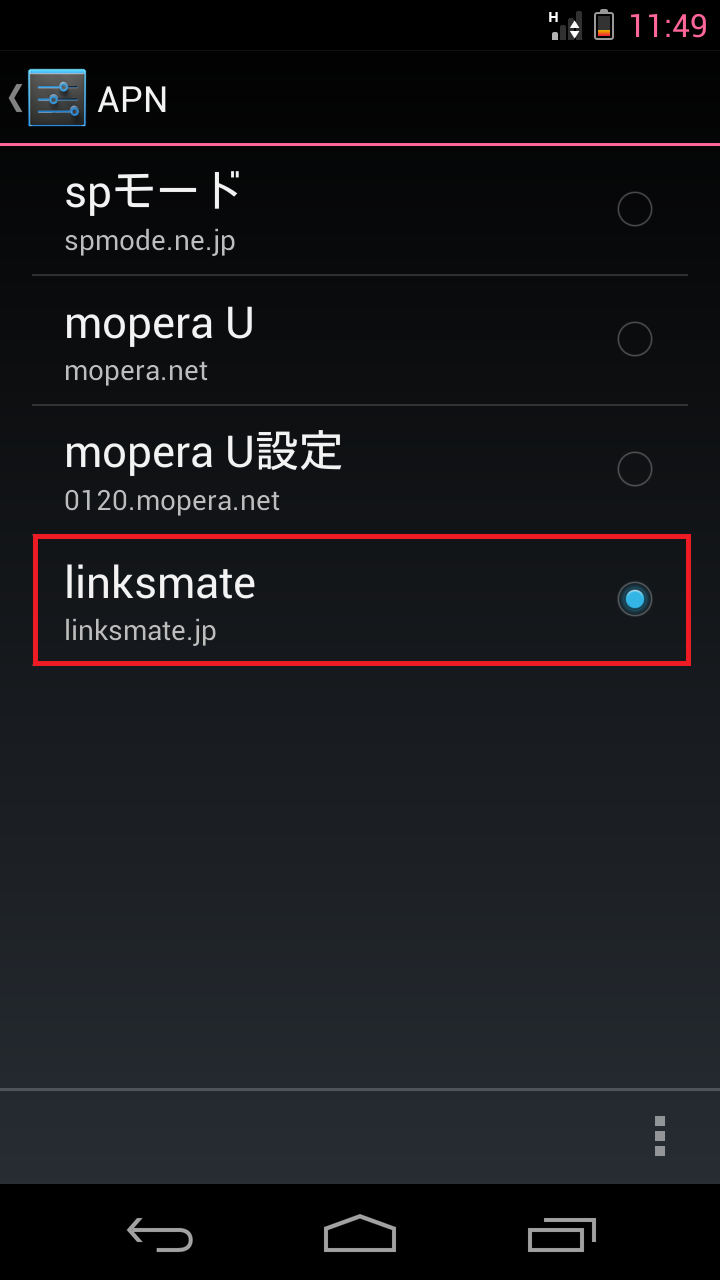720x1280 pixels.
Task: Tap the back chevron left of the Settings icon
Action: [15, 97]
